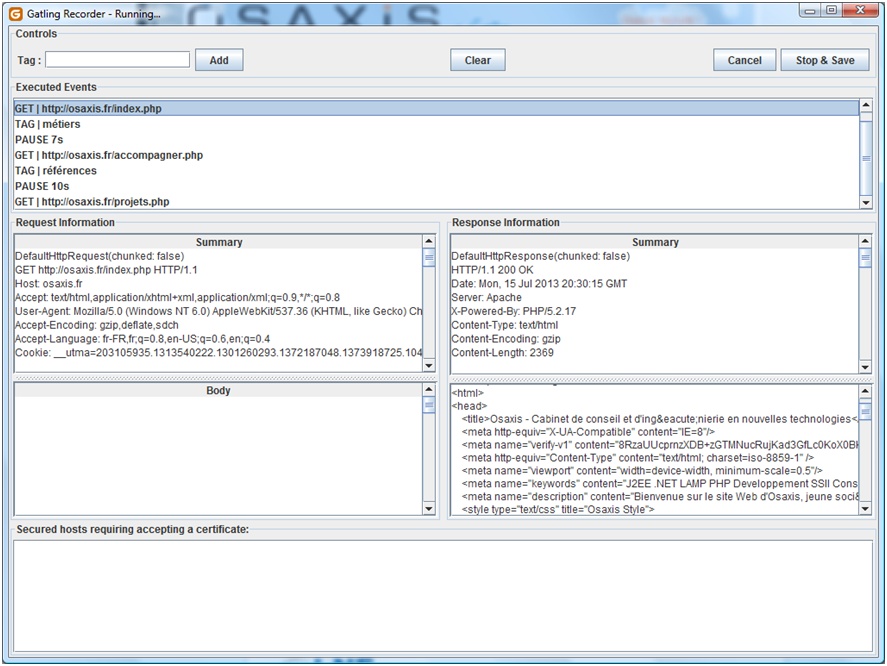Select the TAG | références event

pyautogui.click(x=436, y=170)
